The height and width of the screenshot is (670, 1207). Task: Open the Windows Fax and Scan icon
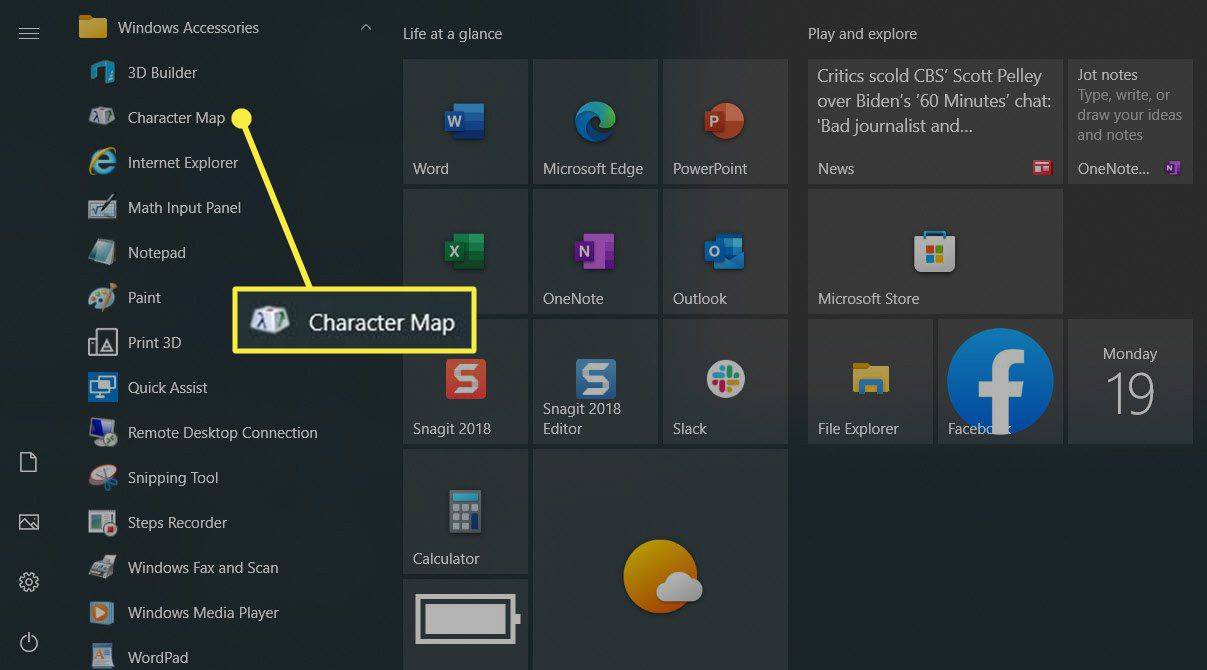pos(103,567)
